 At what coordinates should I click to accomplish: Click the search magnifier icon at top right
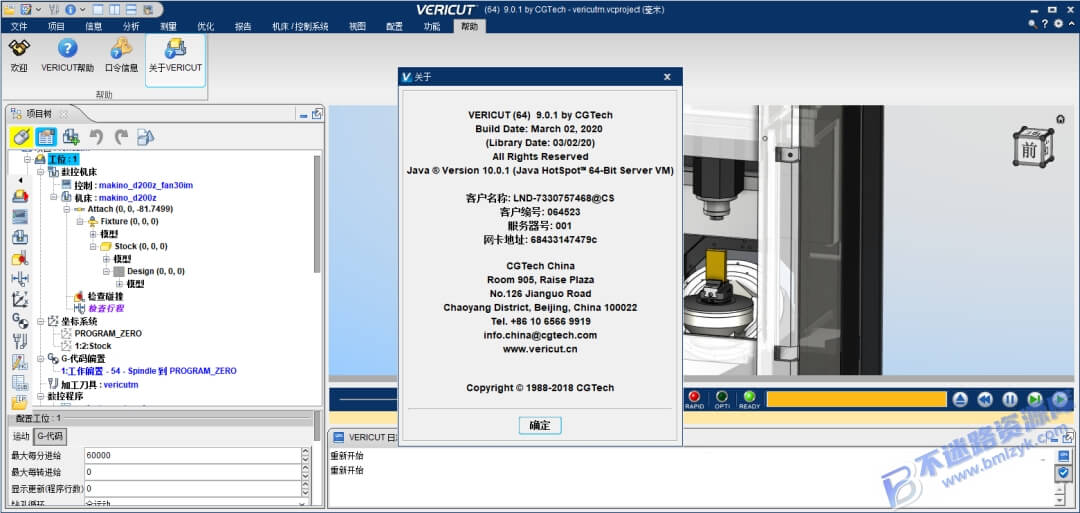[1032, 24]
